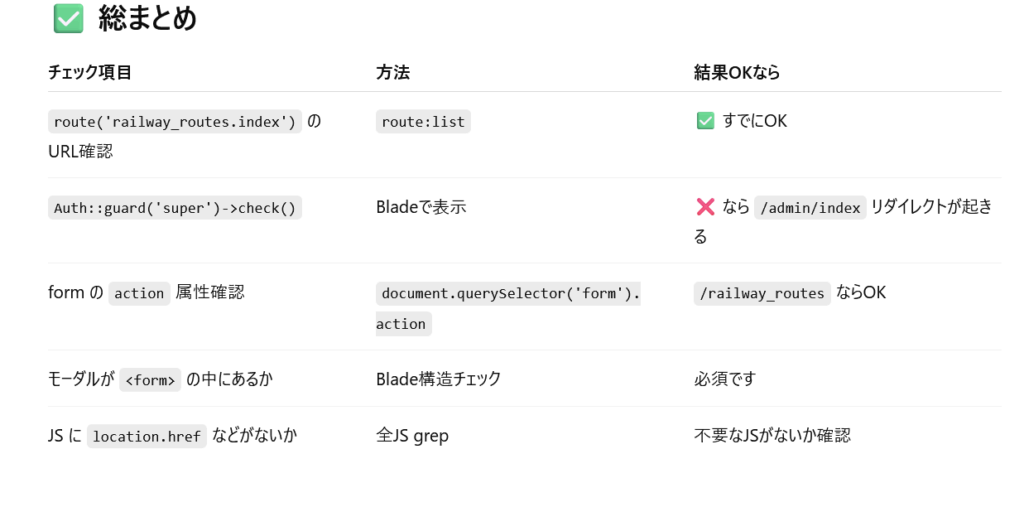Select the route('railway_routes.index') code snippet
Screen dimensions: 1024x507
[x=175, y=122]
